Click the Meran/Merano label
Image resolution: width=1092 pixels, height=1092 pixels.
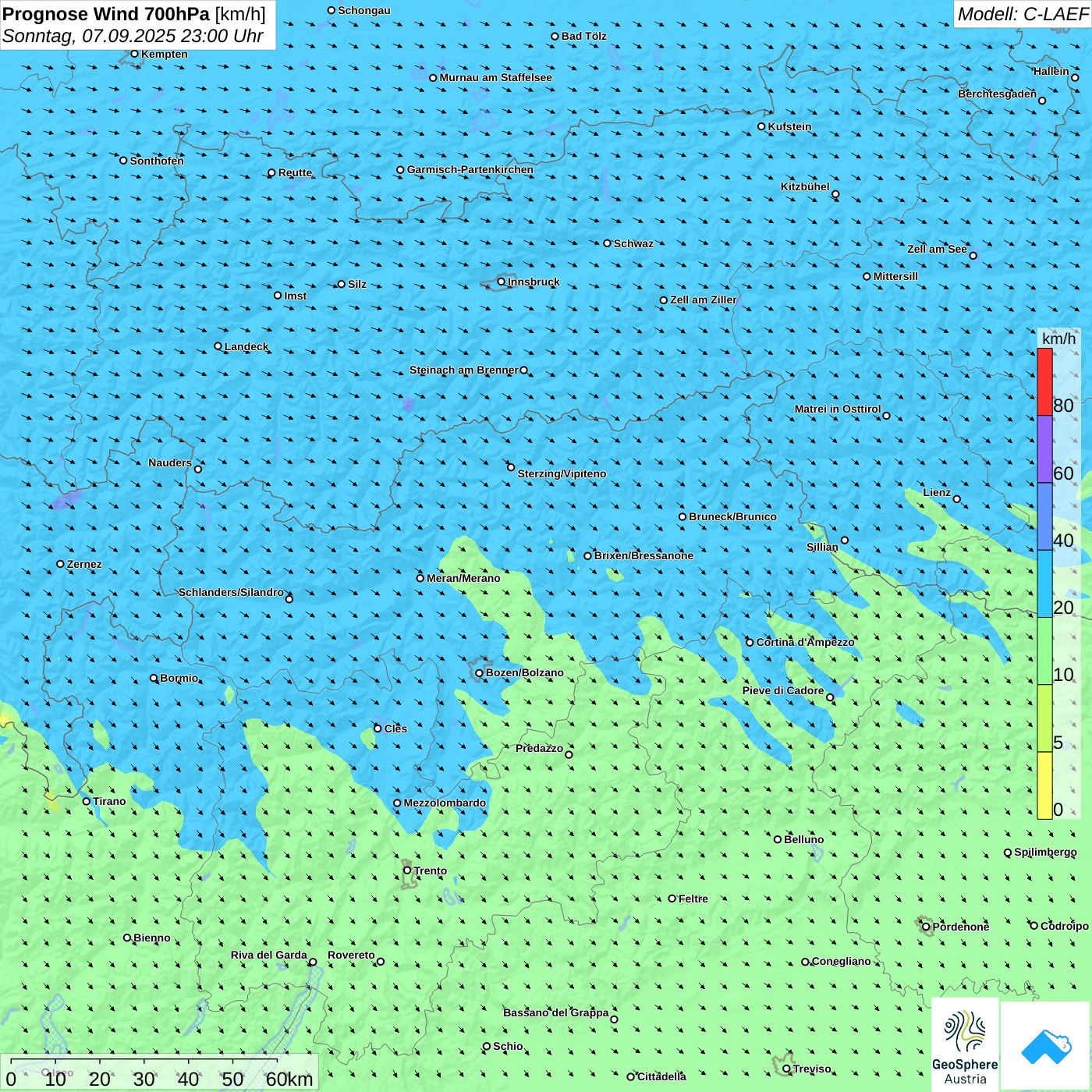click(x=463, y=578)
